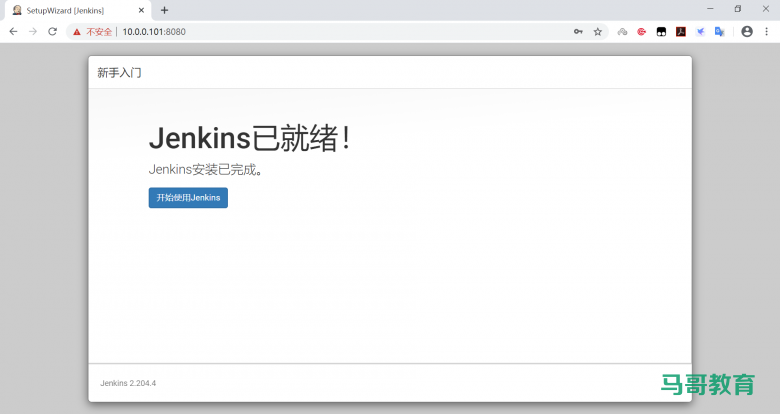
Task: Click the Jenkins安装已完成 text
Action: 206,170
